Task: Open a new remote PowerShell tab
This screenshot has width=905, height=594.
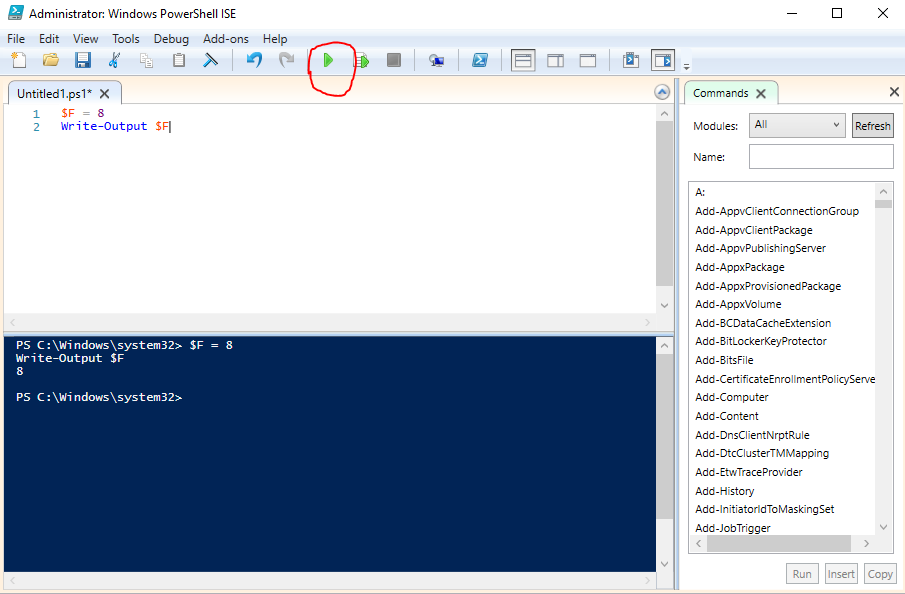Action: click(436, 60)
